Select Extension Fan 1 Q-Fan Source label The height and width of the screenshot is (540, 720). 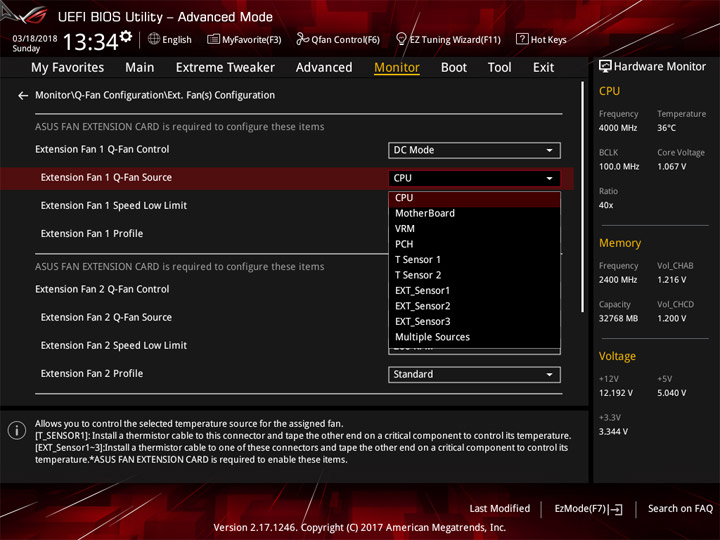[x=106, y=177]
